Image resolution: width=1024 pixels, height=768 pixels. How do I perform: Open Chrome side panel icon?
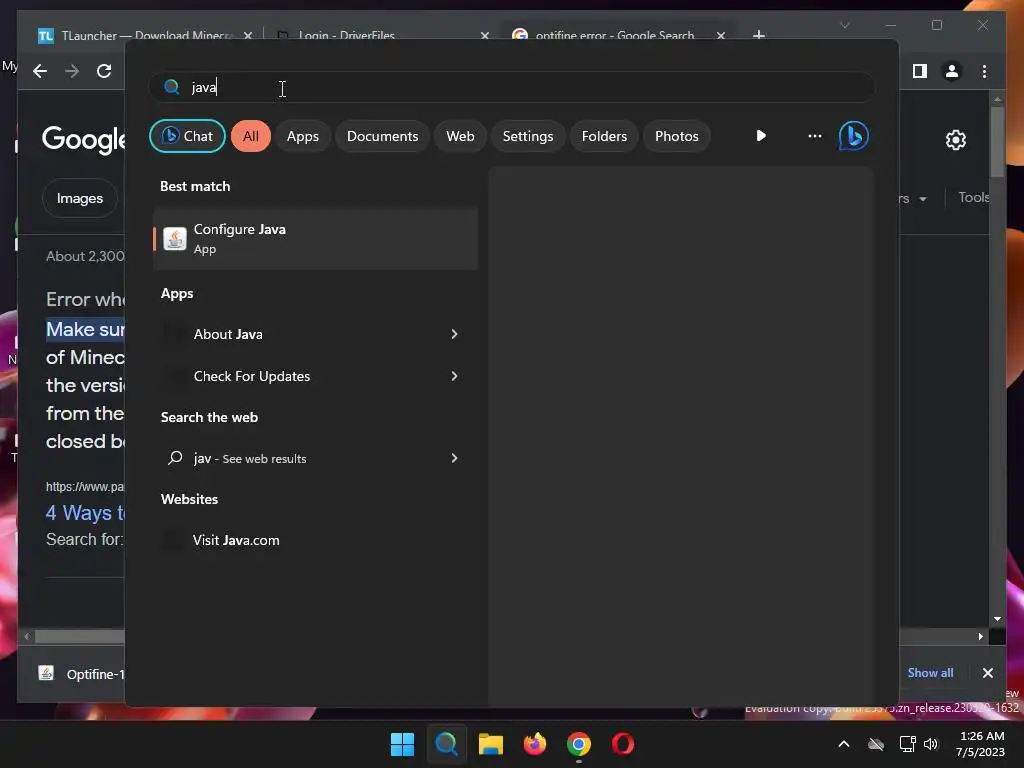point(920,71)
